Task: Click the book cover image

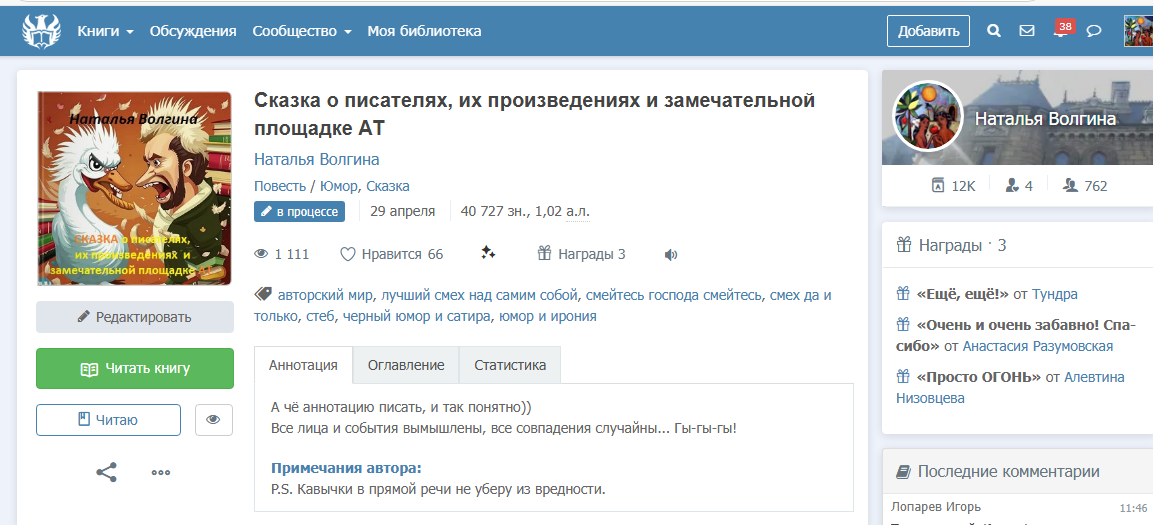Action: pos(135,188)
